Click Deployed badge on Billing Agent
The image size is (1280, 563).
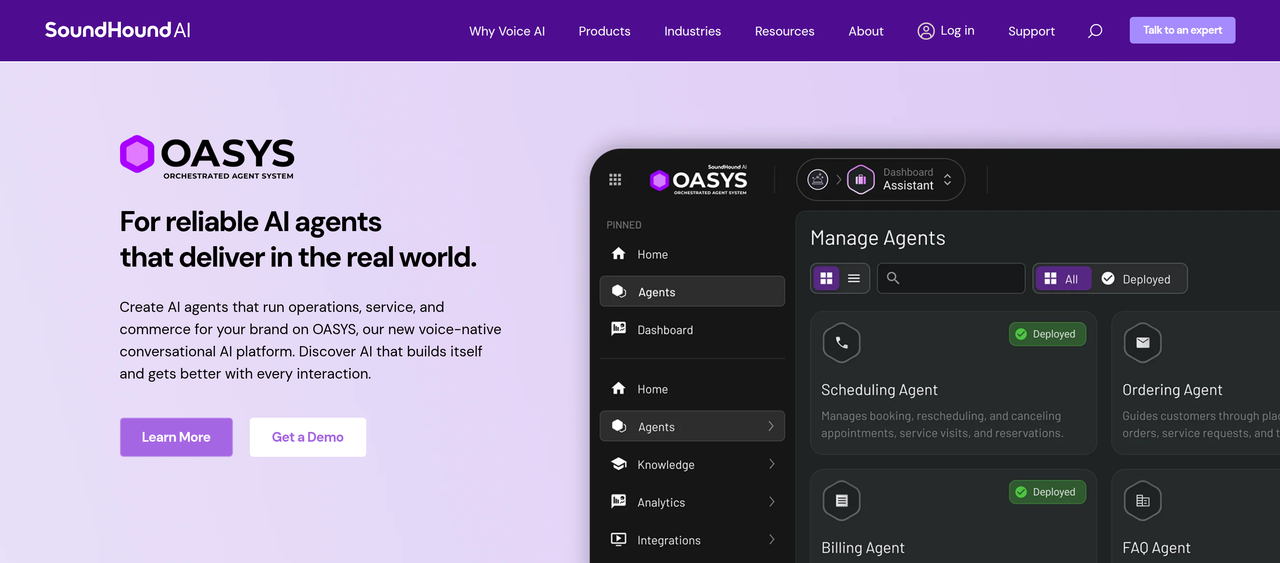point(1047,492)
